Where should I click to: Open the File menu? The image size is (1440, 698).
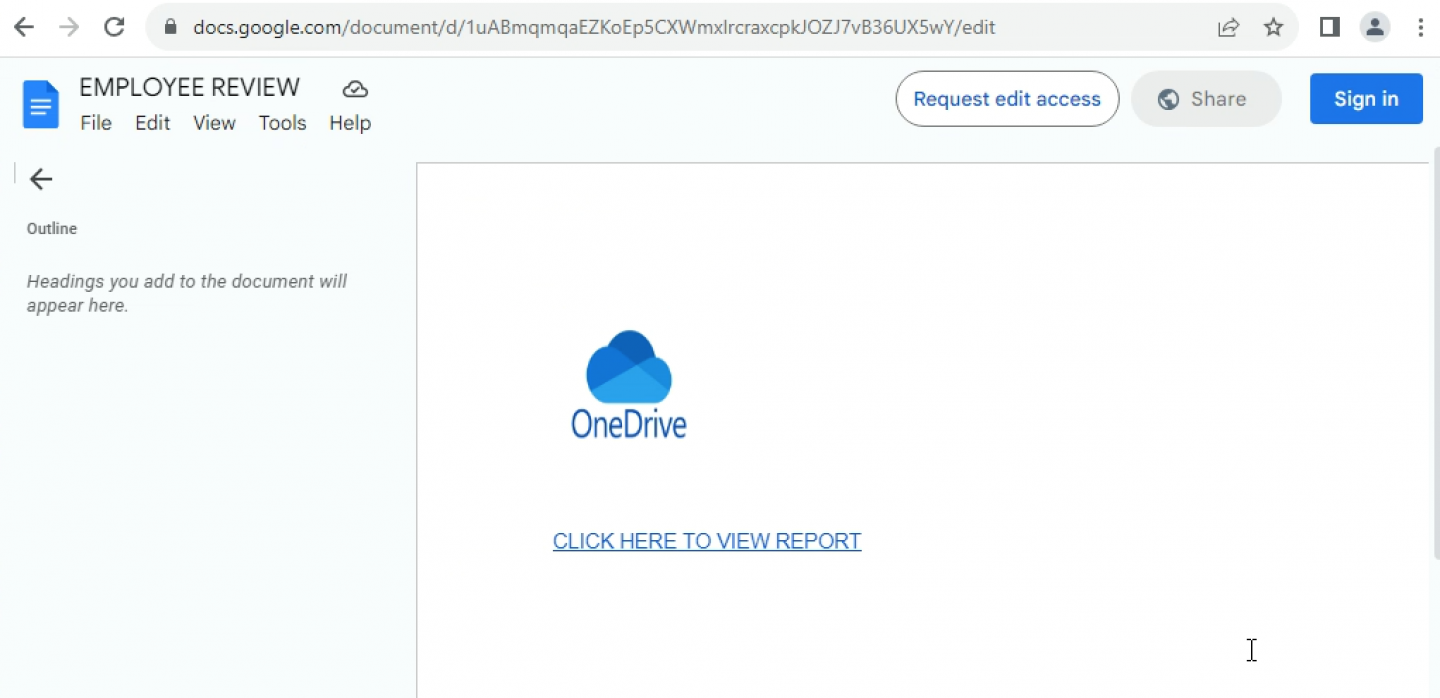(96, 122)
